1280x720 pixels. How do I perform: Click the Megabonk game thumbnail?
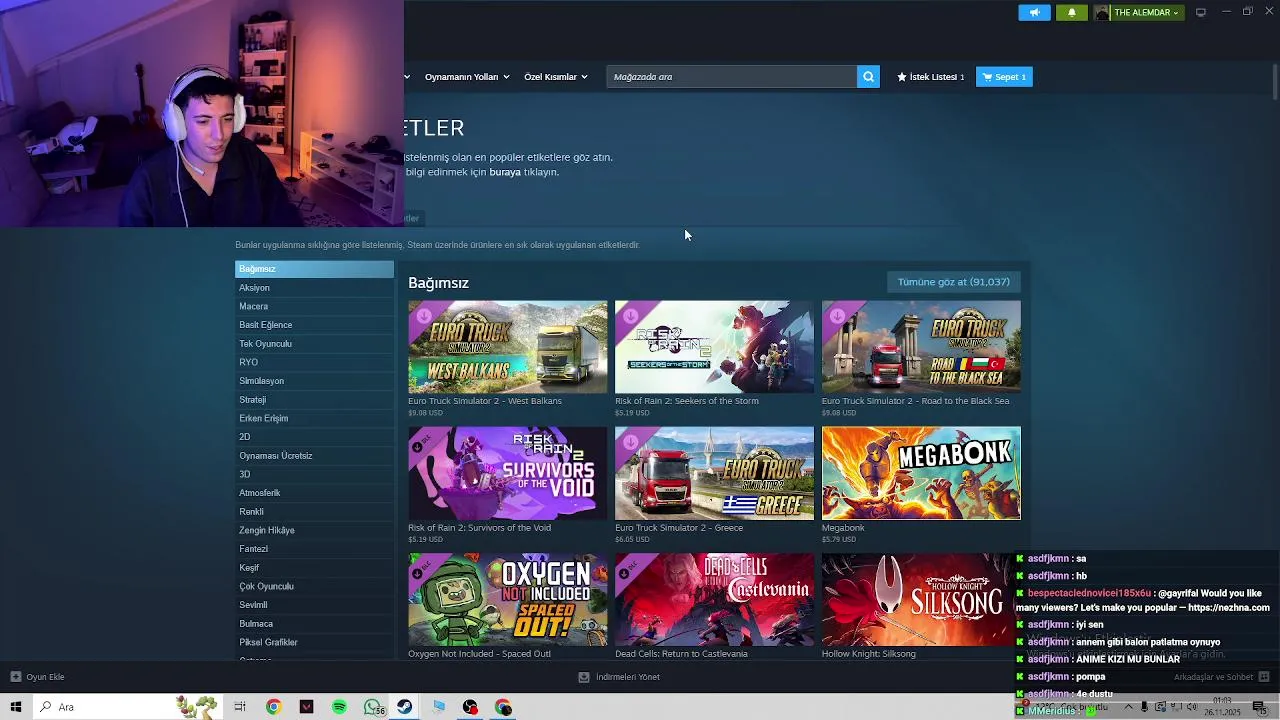tap(921, 473)
